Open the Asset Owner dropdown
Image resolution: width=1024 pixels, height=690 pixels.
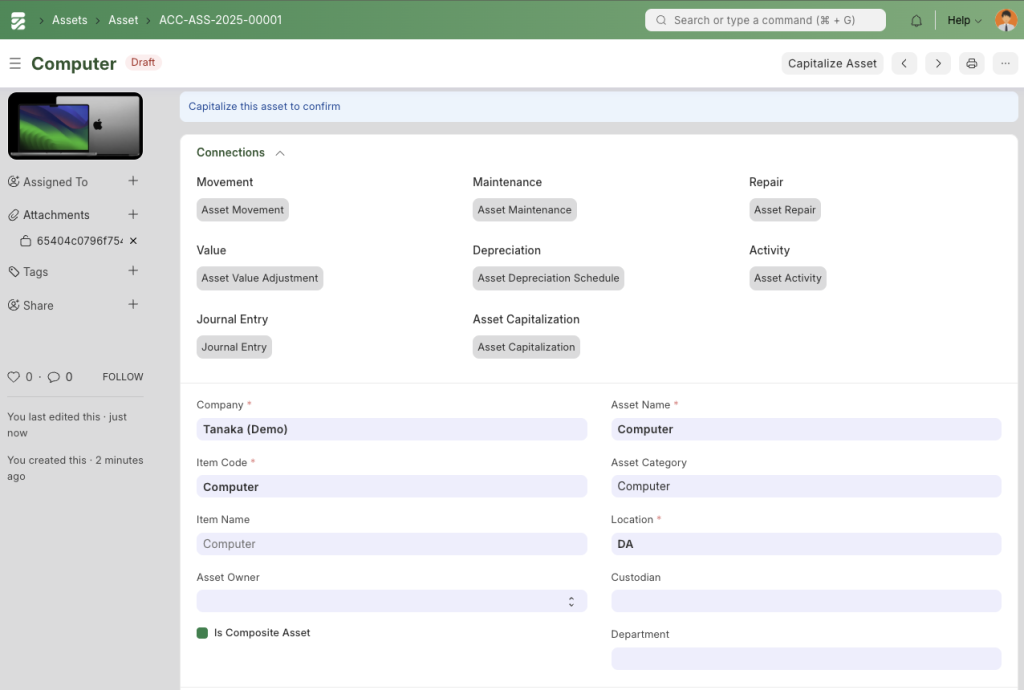[391, 601]
